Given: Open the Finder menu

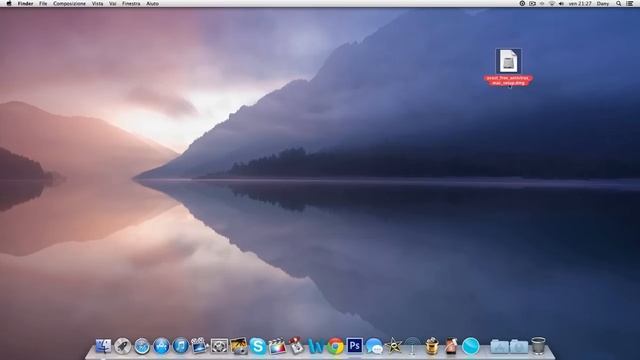Looking at the screenshot, I should coord(25,3).
